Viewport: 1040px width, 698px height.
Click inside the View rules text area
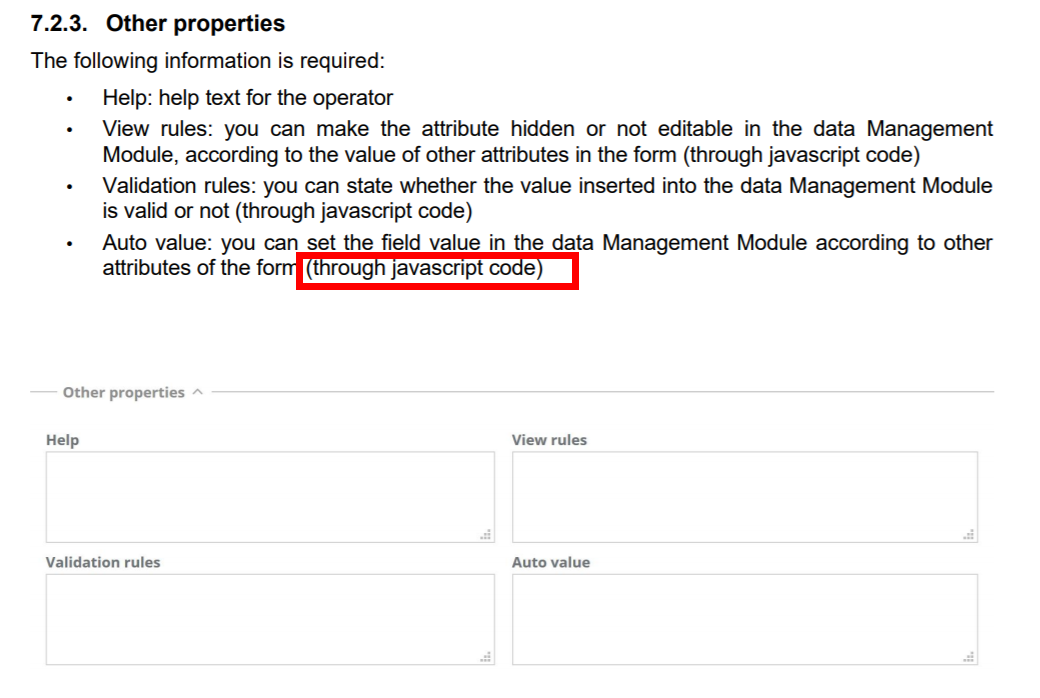click(744, 496)
